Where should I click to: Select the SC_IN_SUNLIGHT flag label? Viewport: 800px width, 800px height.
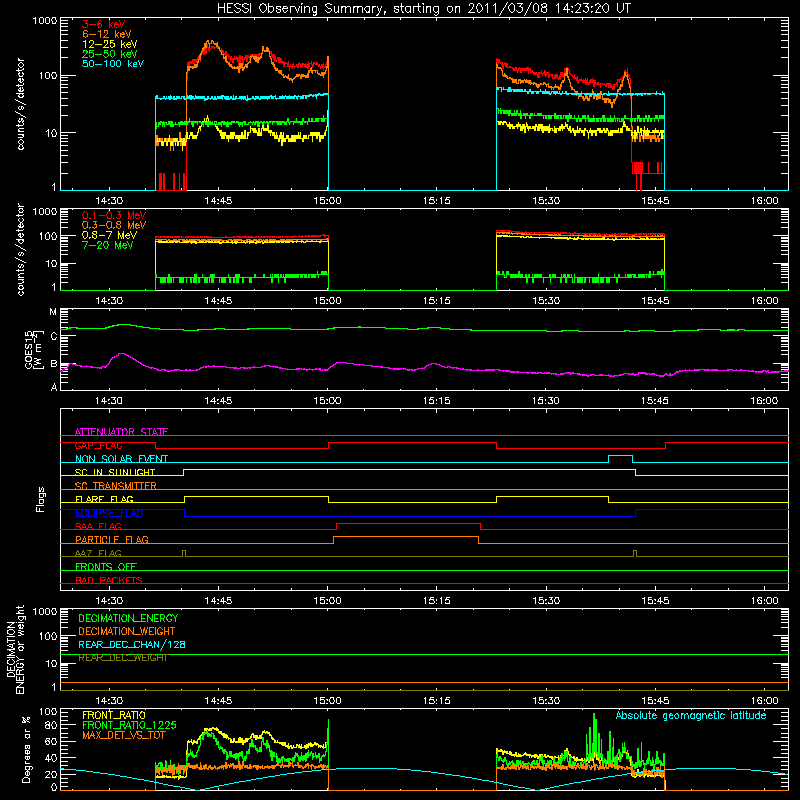click(115, 472)
